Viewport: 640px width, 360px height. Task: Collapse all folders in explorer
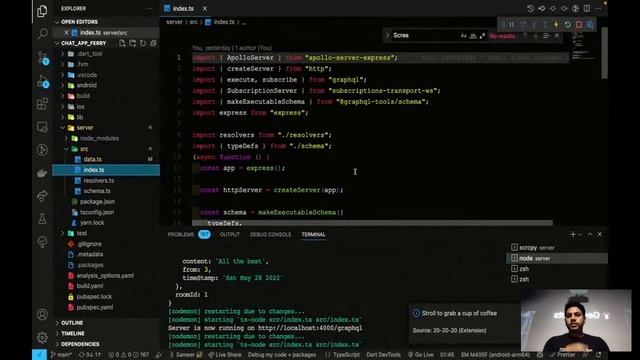click(153, 43)
